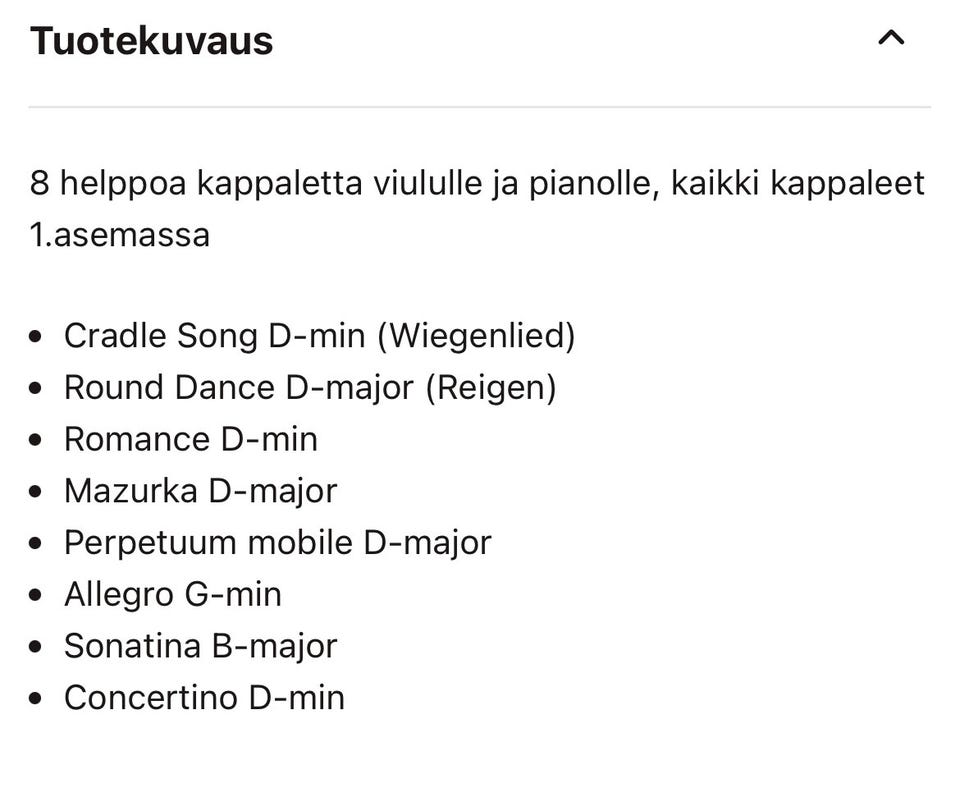Click the bullet before Allegro G-min
Screen dimensions: 960x797
click(37, 596)
